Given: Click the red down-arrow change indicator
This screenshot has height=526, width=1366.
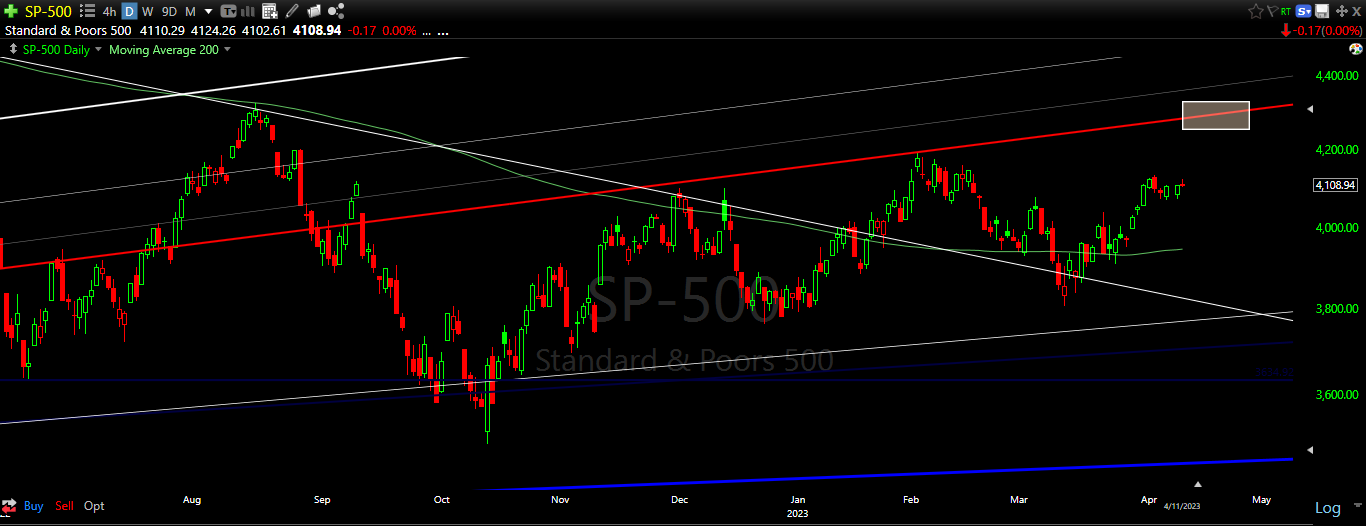Looking at the screenshot, I should tap(1286, 30).
